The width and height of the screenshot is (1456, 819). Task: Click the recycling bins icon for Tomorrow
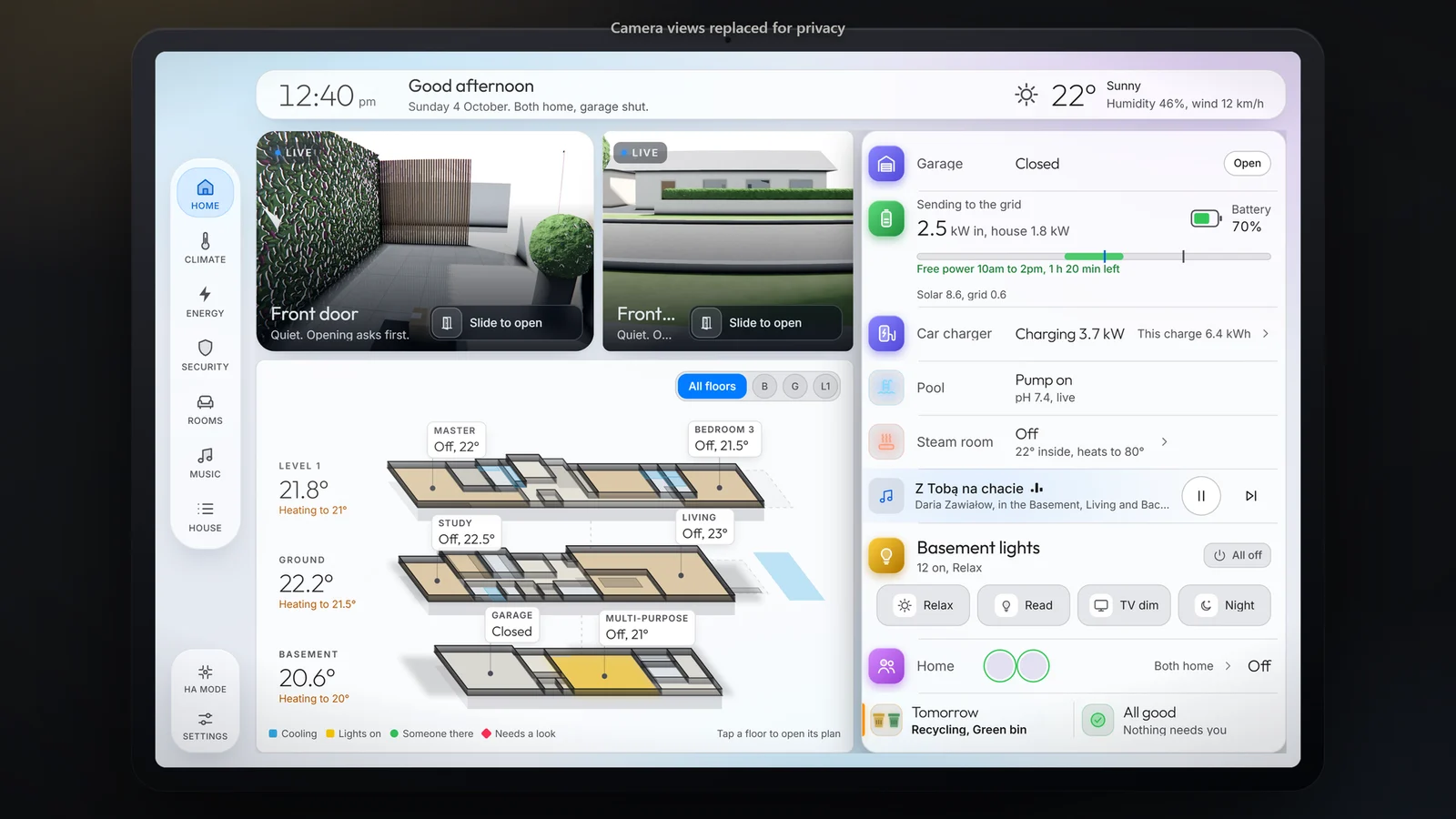(x=886, y=721)
